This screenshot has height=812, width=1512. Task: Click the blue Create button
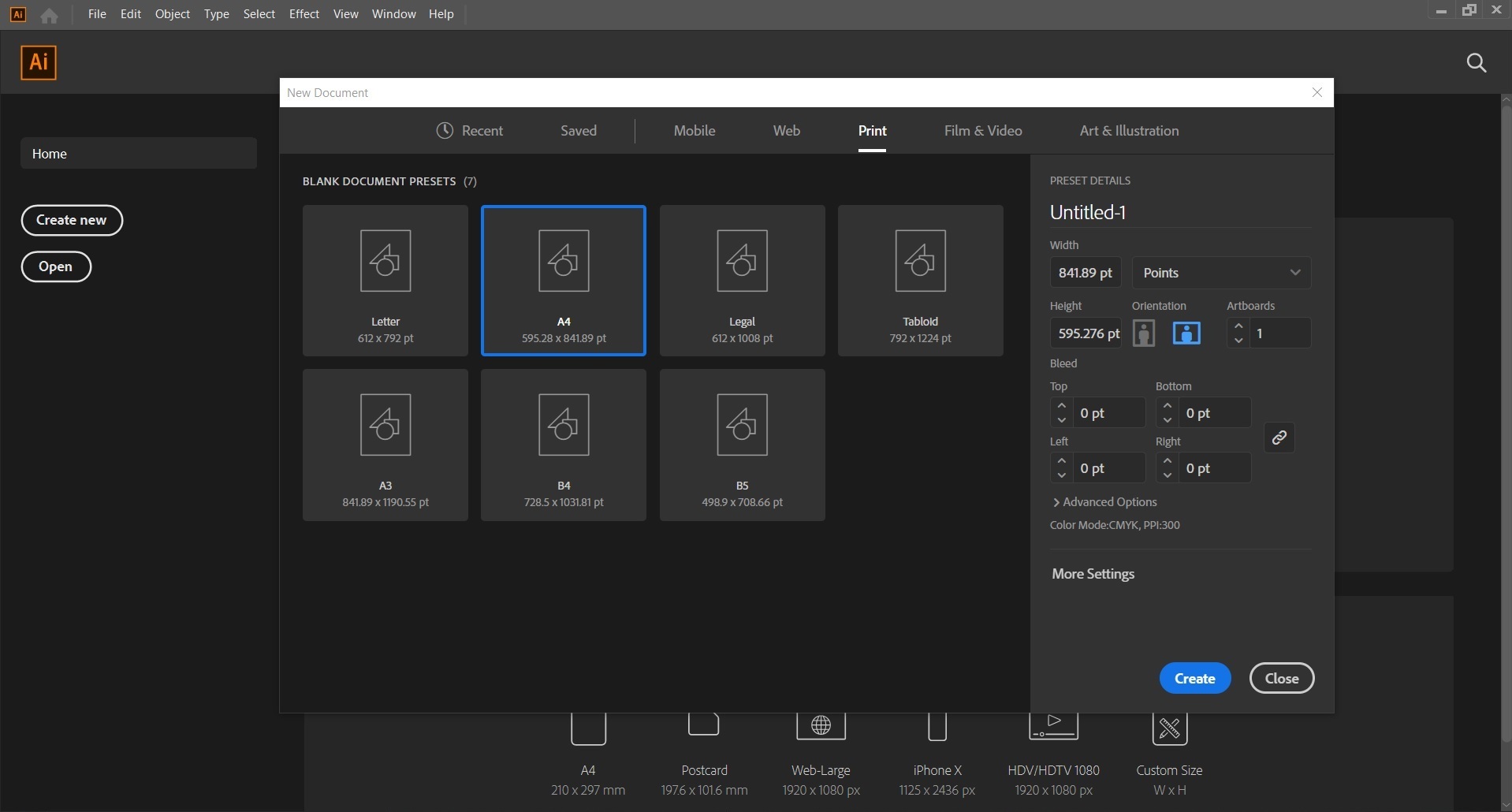[1194, 678]
